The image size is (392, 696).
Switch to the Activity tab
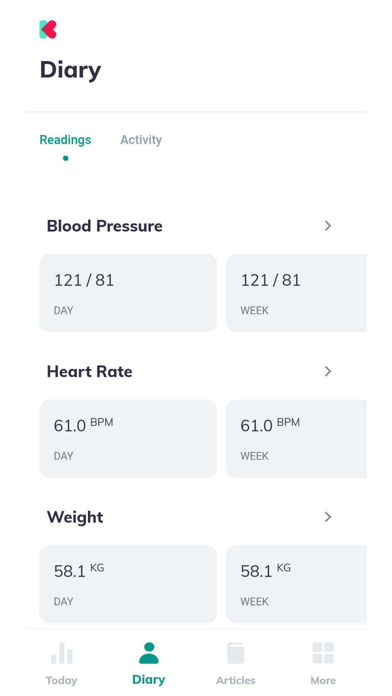click(141, 140)
